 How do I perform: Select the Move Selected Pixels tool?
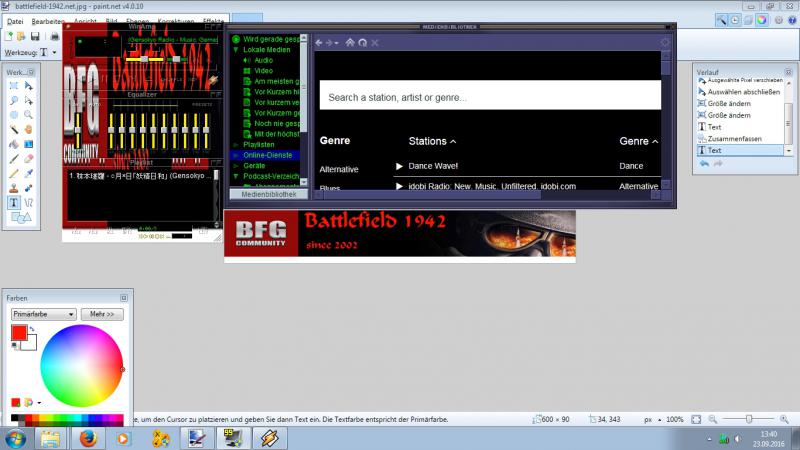[29, 86]
